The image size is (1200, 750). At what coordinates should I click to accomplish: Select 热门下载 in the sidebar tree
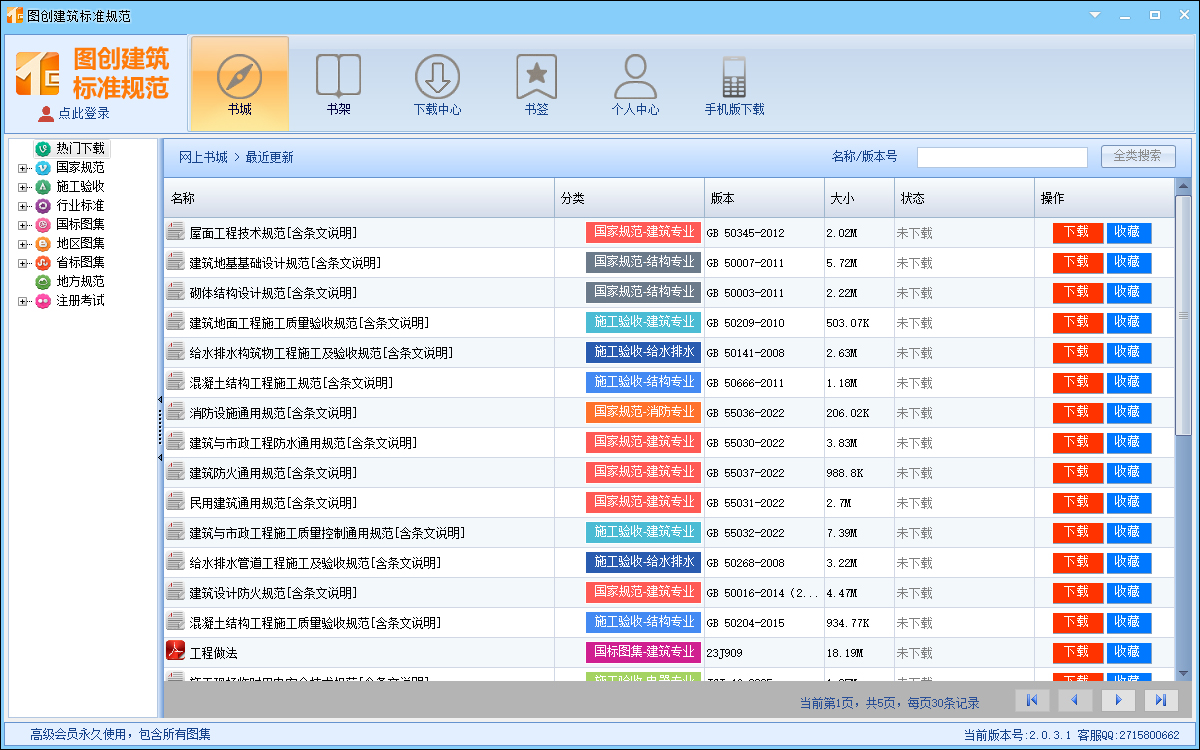coord(79,148)
